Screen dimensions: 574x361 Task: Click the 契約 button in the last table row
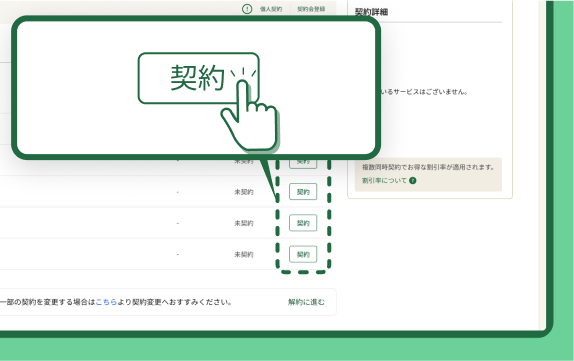[303, 254]
